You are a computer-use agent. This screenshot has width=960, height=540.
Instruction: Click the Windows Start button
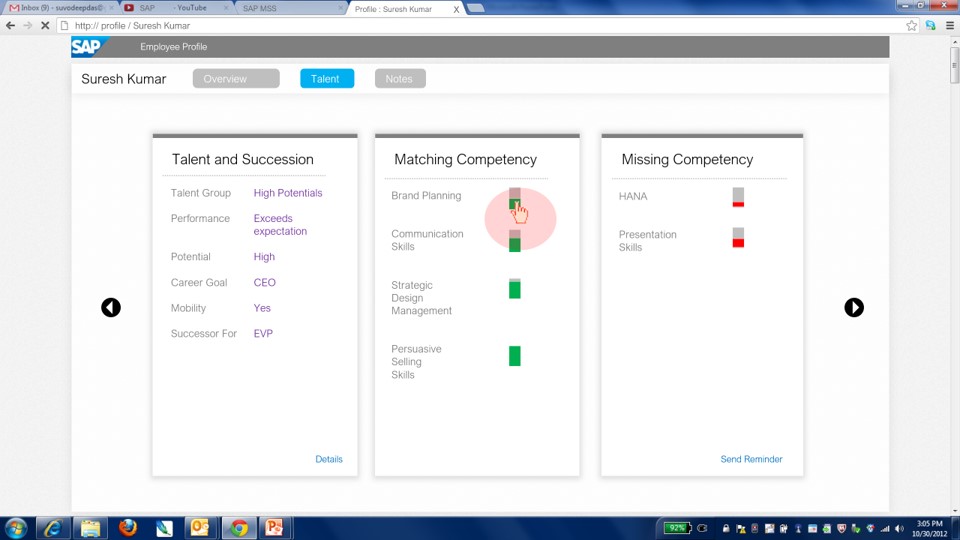[x=16, y=528]
